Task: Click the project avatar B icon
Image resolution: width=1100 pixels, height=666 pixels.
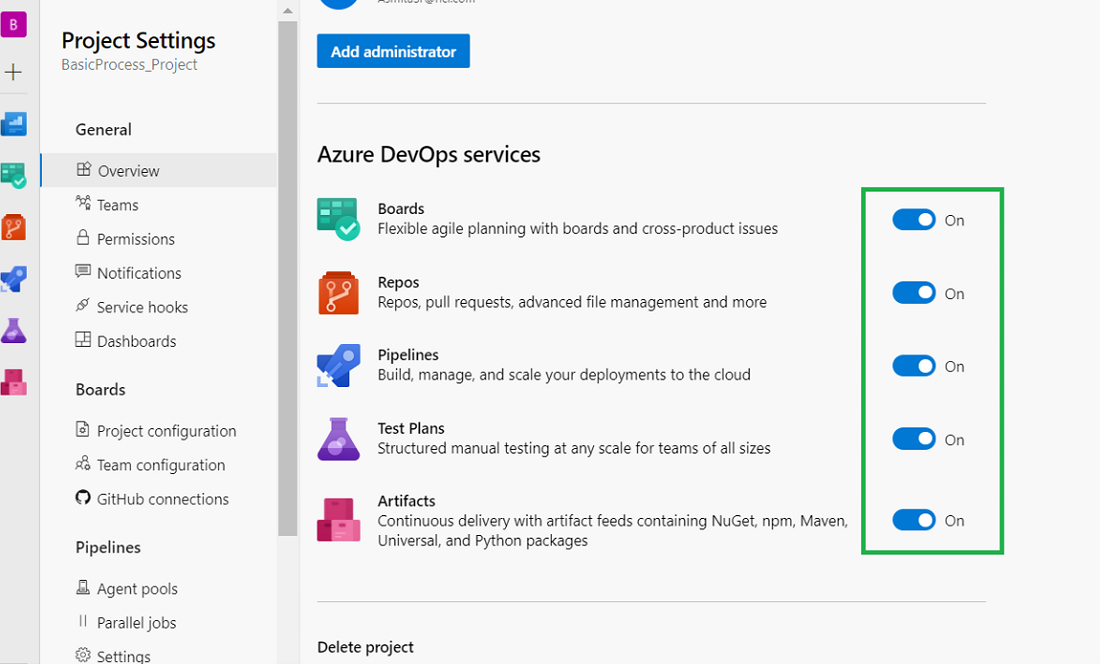Action: 13,25
